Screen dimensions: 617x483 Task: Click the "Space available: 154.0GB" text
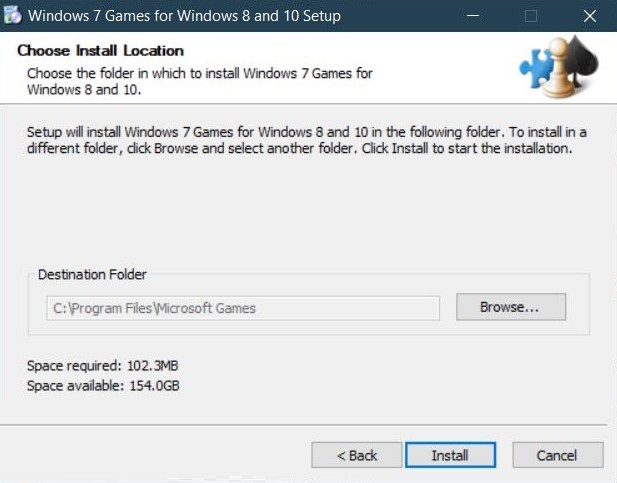(104, 385)
